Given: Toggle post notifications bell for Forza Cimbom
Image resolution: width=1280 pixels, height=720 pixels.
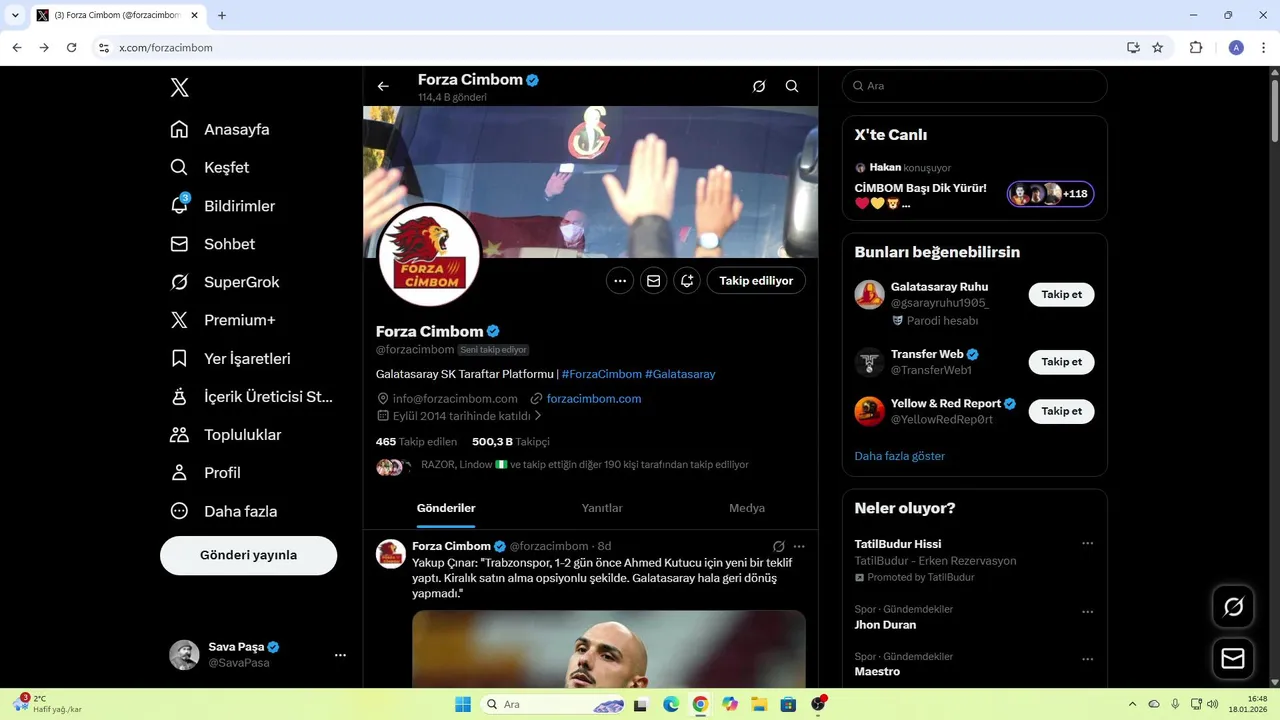Looking at the screenshot, I should coord(687,281).
